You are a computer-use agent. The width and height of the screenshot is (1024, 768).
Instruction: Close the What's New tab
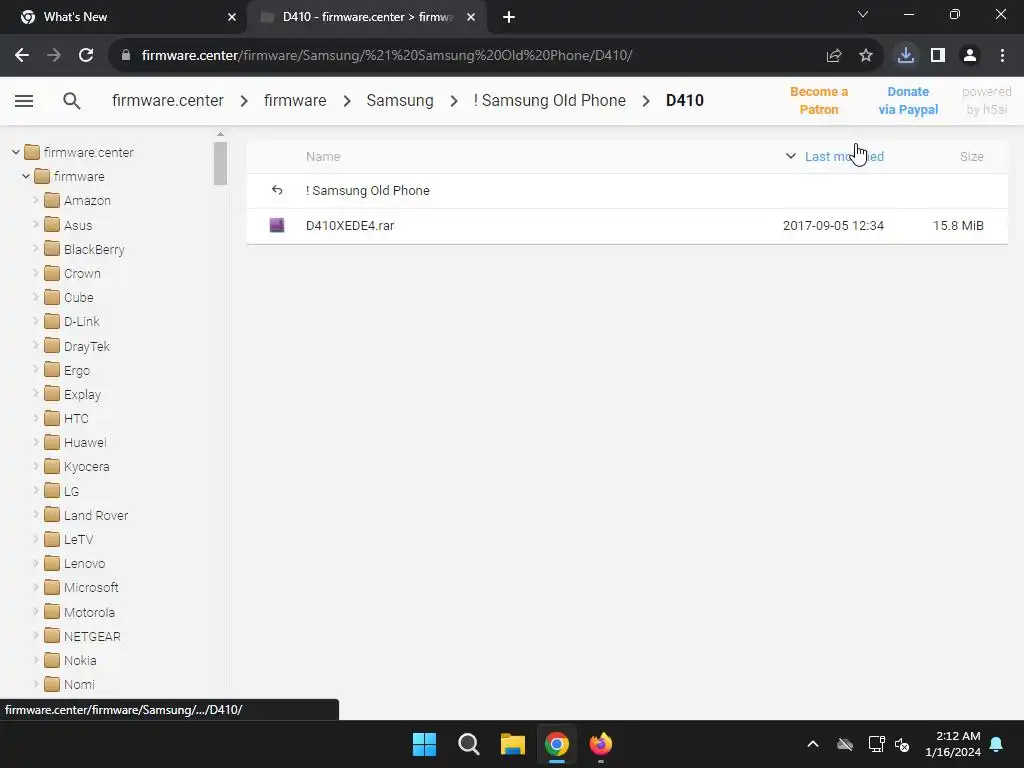click(232, 17)
